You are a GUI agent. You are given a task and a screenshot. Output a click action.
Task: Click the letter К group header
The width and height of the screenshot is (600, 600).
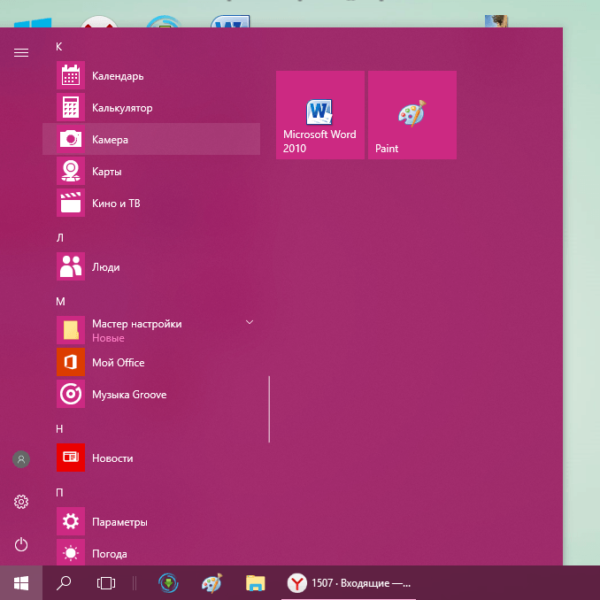(x=59, y=47)
